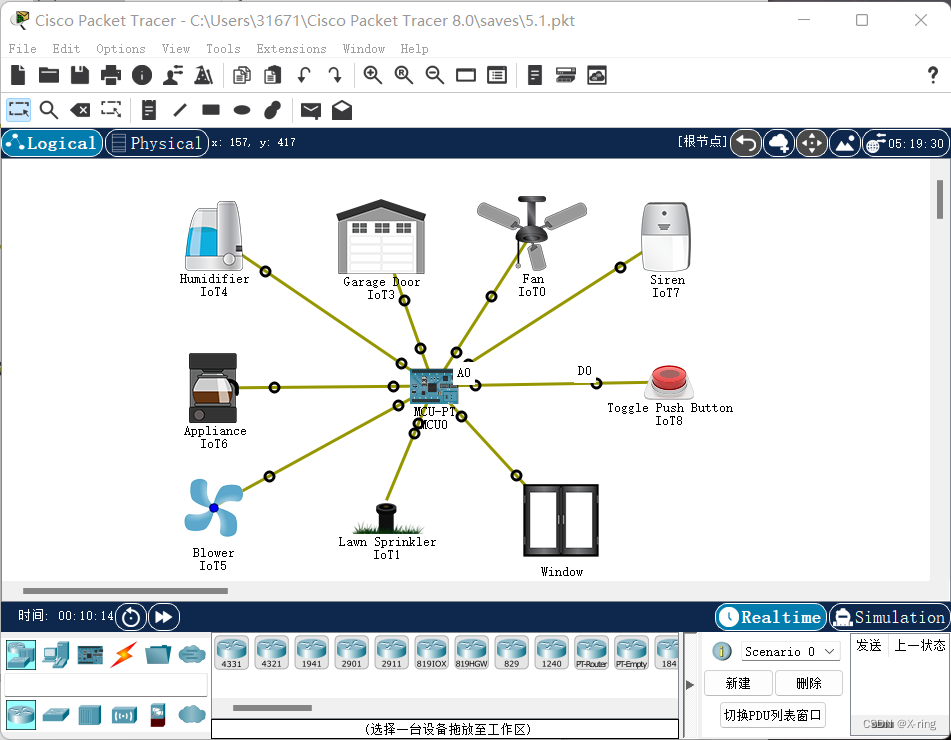This screenshot has width=951, height=740.
Task: Click the fast forward time button
Action: coord(164,617)
